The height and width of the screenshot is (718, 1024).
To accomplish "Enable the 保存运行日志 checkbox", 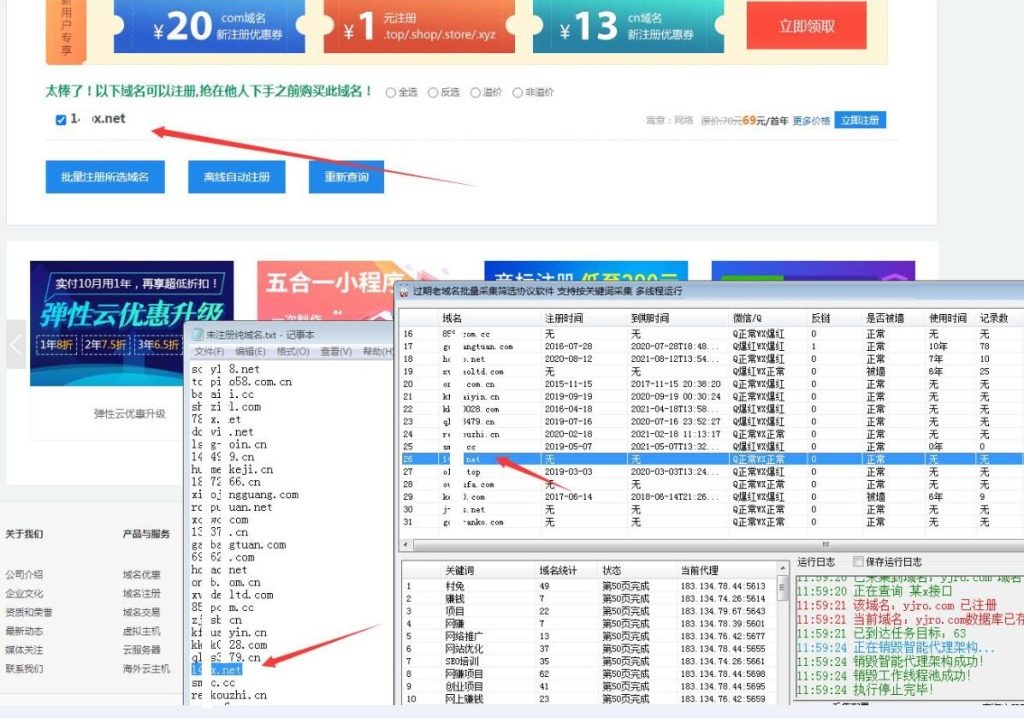I will [x=857, y=562].
